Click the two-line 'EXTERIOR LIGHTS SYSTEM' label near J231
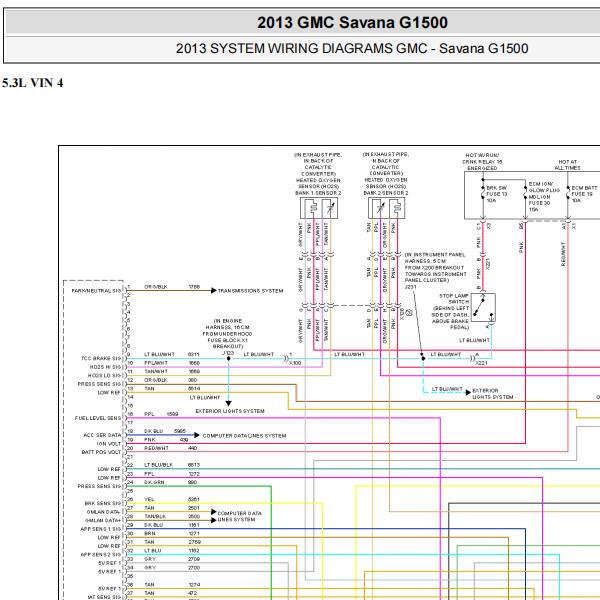Viewport: 600px width, 600px height. 492,394
